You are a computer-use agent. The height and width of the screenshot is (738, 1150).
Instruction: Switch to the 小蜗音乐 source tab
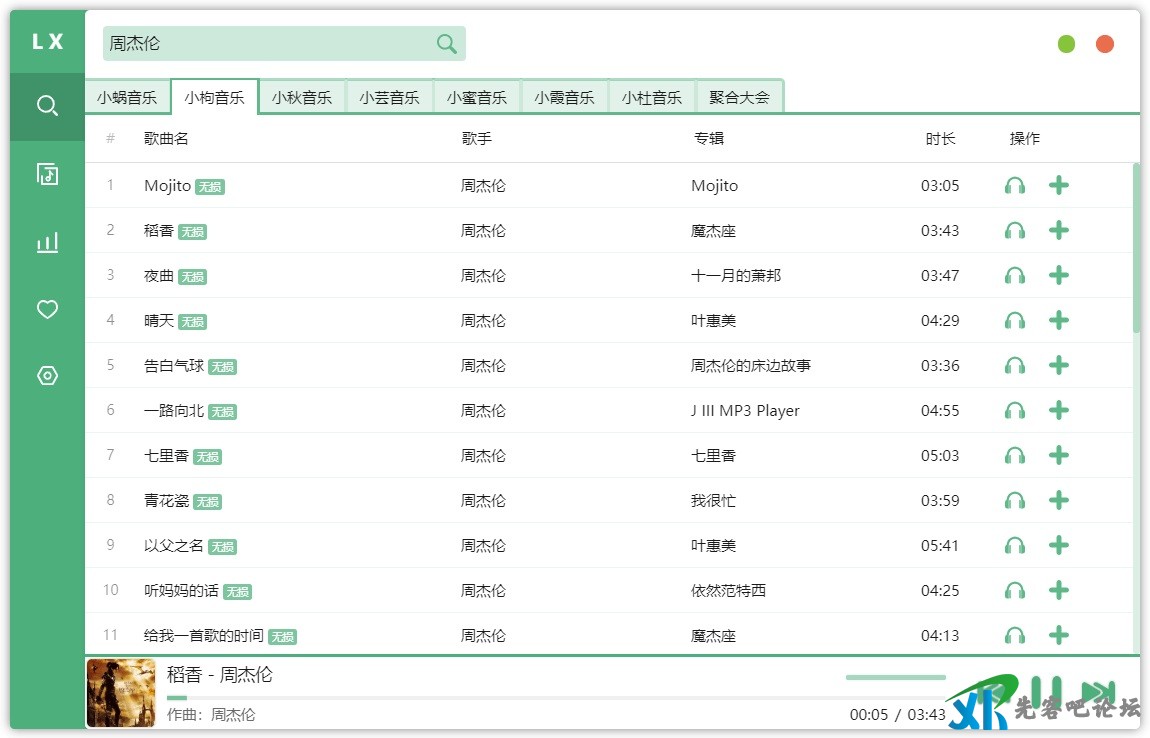tap(127, 98)
